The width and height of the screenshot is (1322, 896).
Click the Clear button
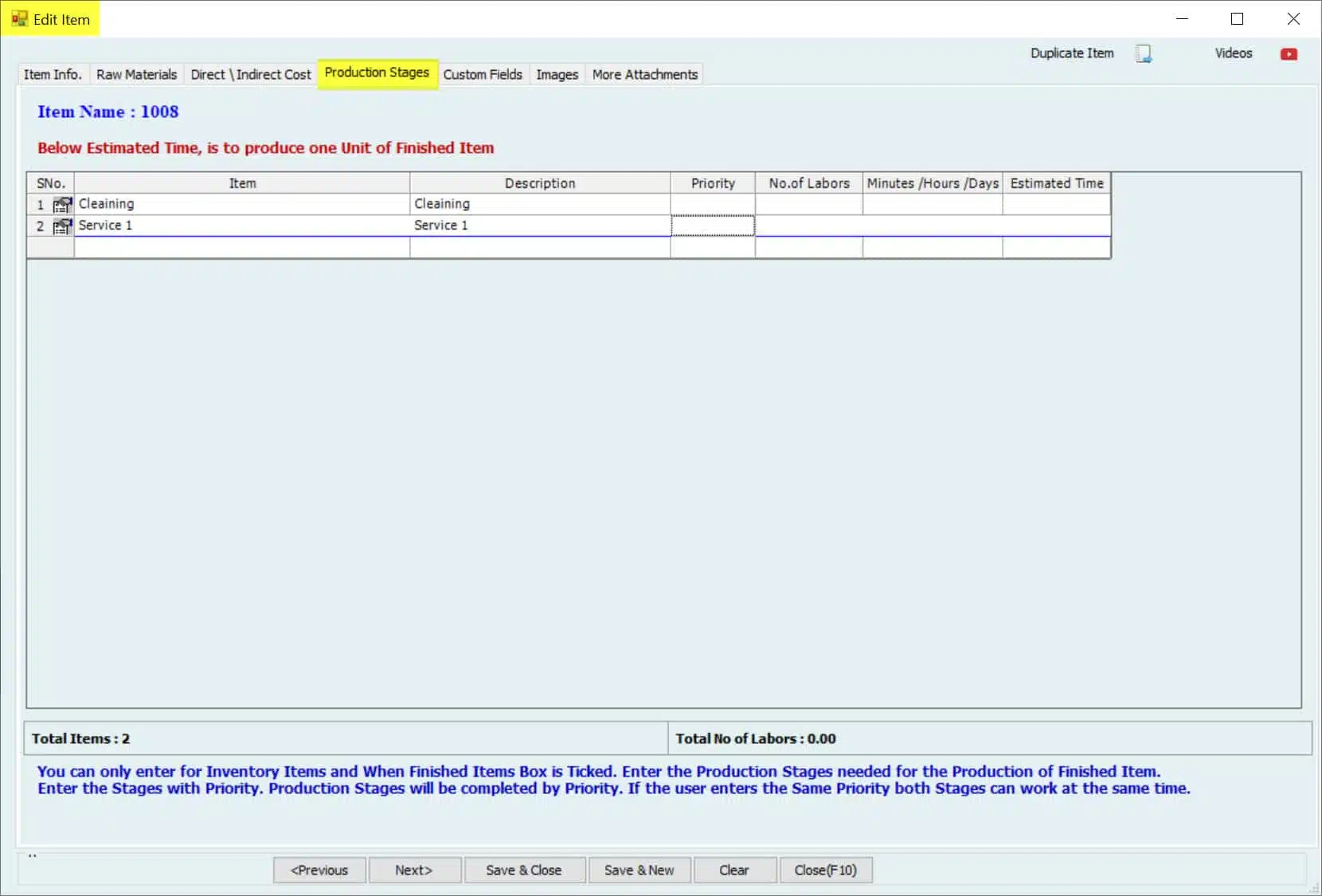734,870
